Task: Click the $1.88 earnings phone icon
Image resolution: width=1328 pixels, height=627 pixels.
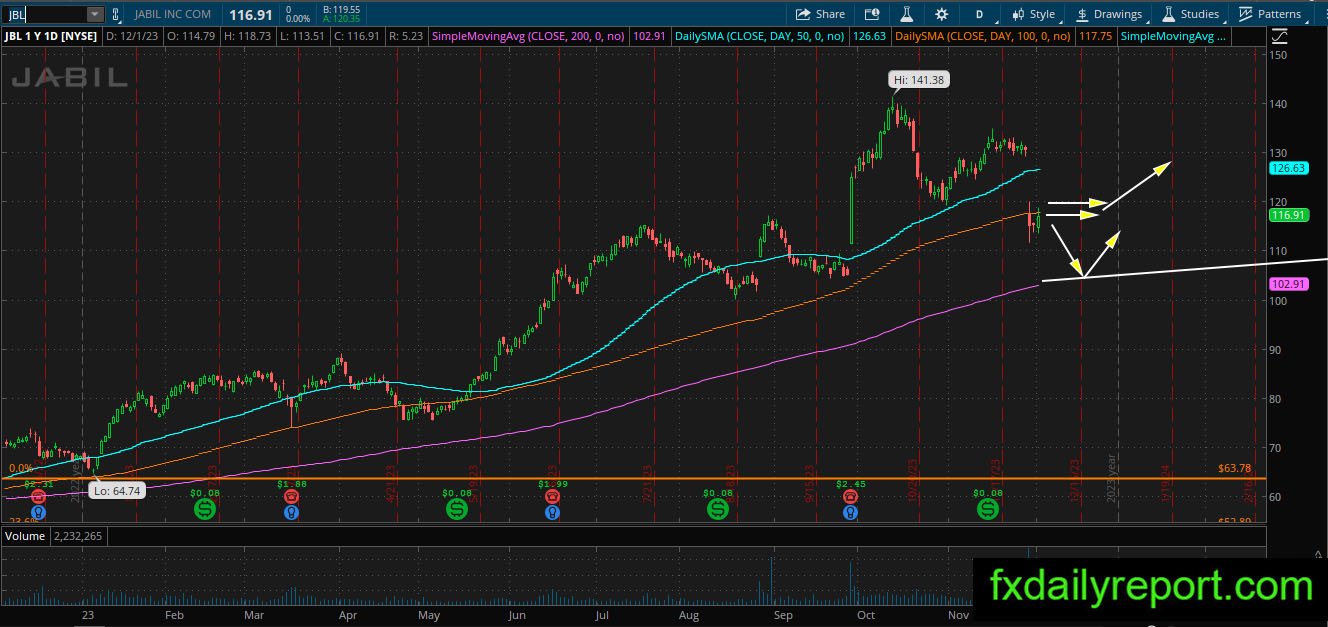Action: pos(291,496)
